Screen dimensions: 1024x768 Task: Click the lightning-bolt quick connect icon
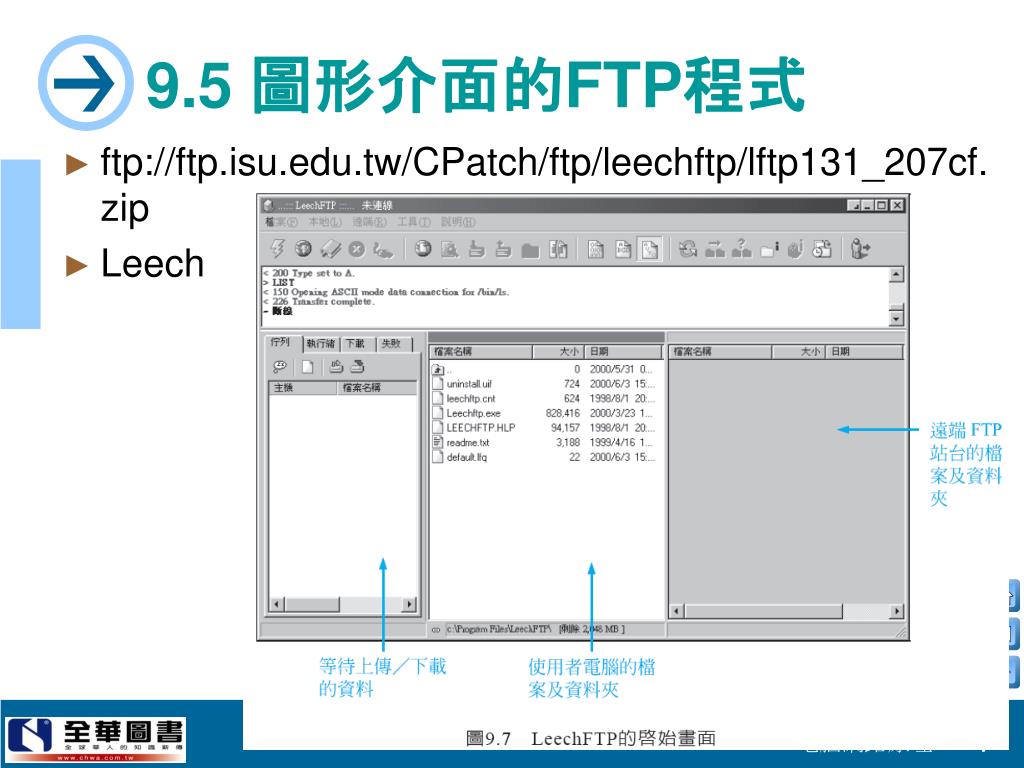click(278, 249)
